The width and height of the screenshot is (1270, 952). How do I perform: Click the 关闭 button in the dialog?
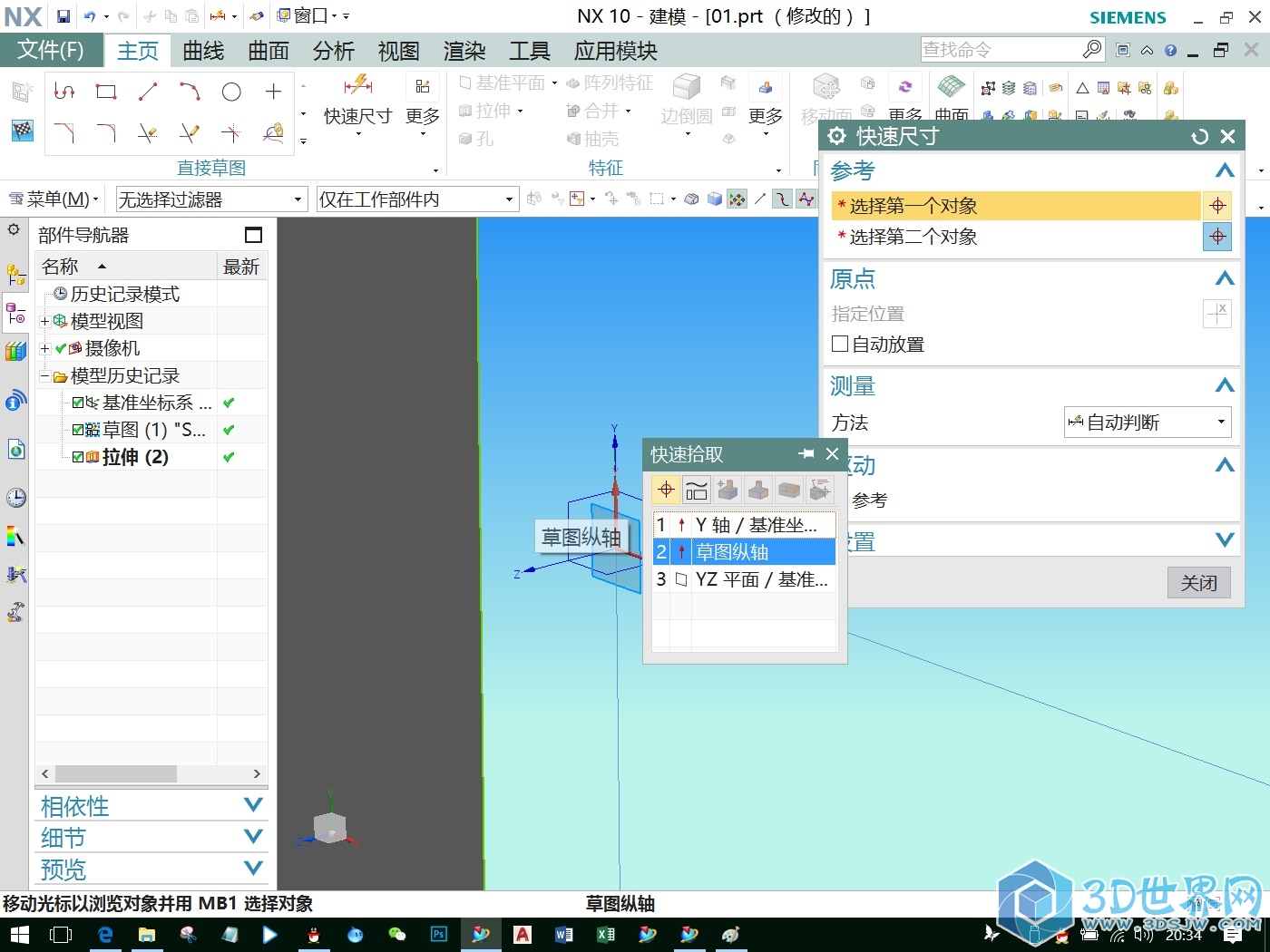(x=1198, y=583)
